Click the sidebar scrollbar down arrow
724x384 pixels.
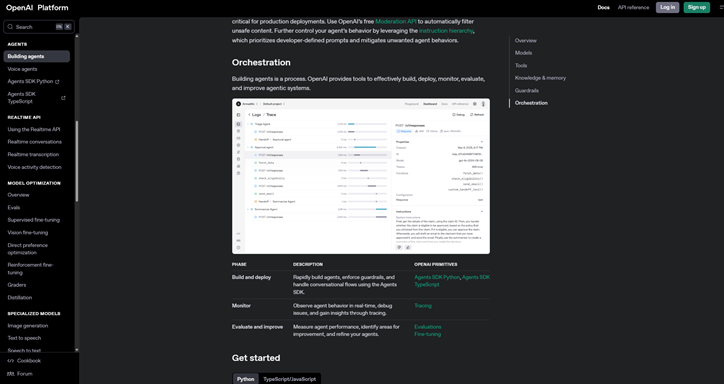[77, 350]
